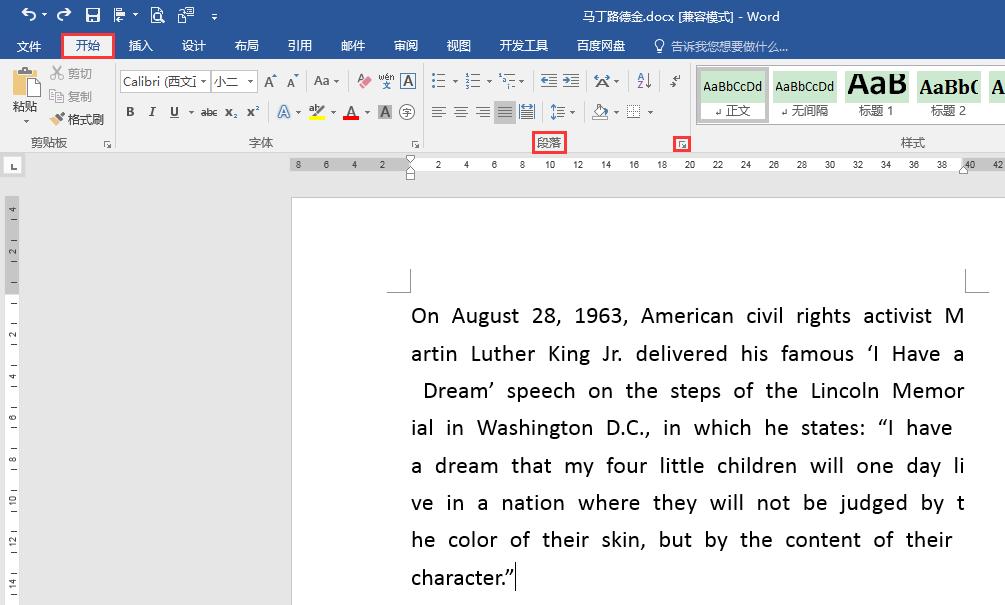
Task: Apply bullet list
Action: [438, 81]
